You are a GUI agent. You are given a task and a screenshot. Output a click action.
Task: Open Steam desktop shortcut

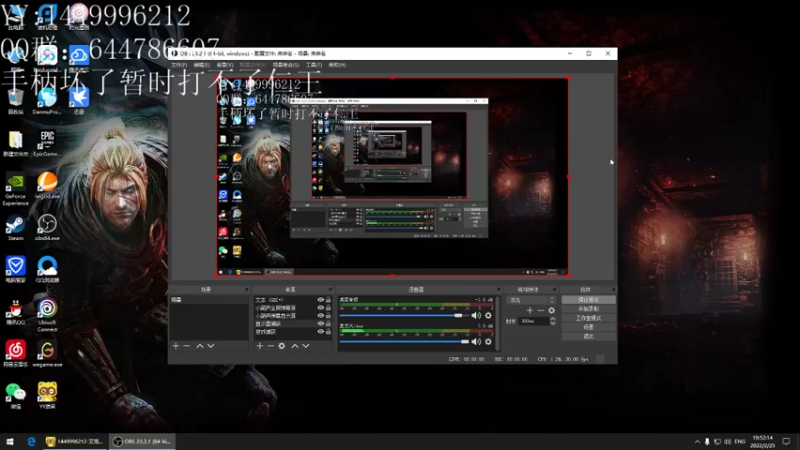click(x=15, y=228)
